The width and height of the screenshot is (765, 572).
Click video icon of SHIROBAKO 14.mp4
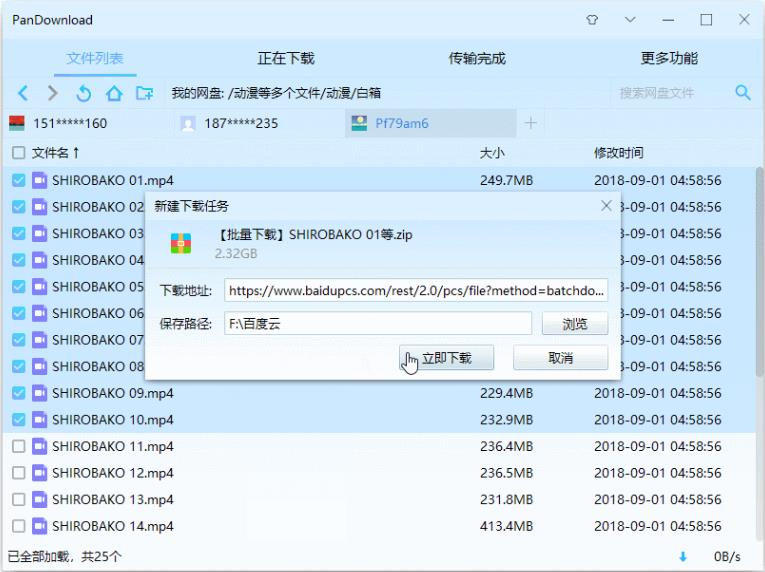(x=40, y=526)
